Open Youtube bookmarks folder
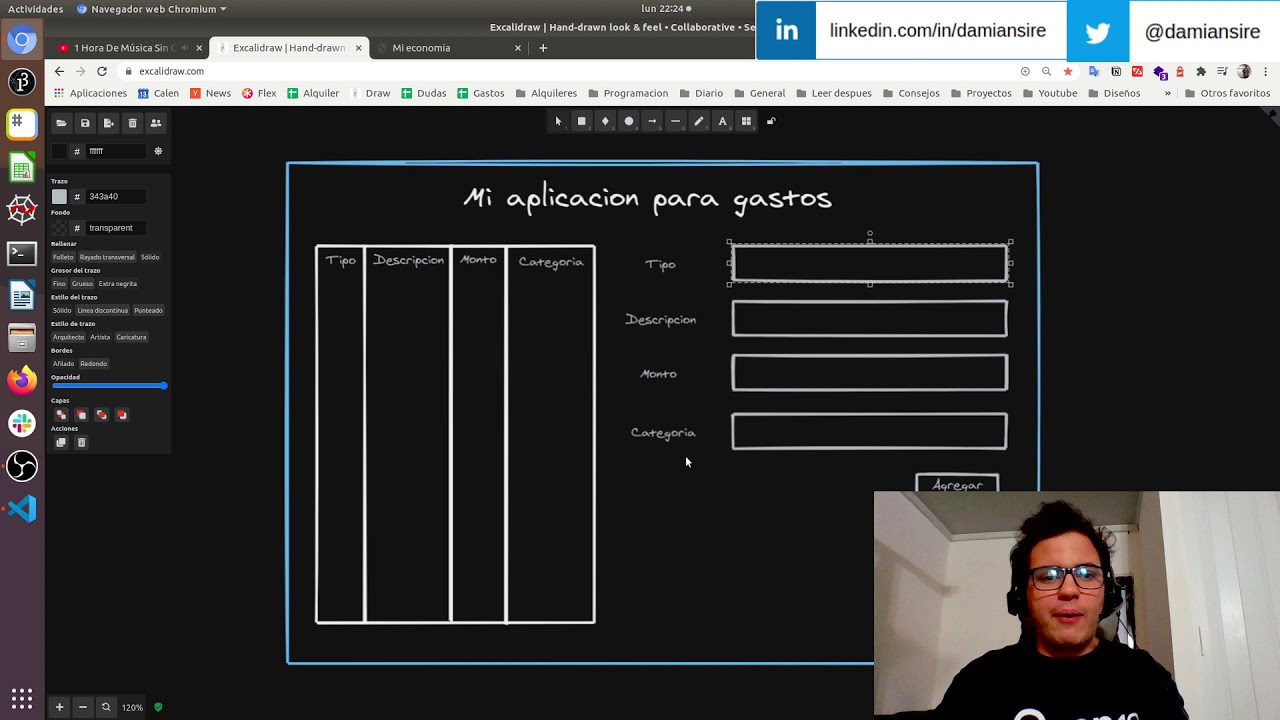The height and width of the screenshot is (720, 1280). tap(1049, 93)
